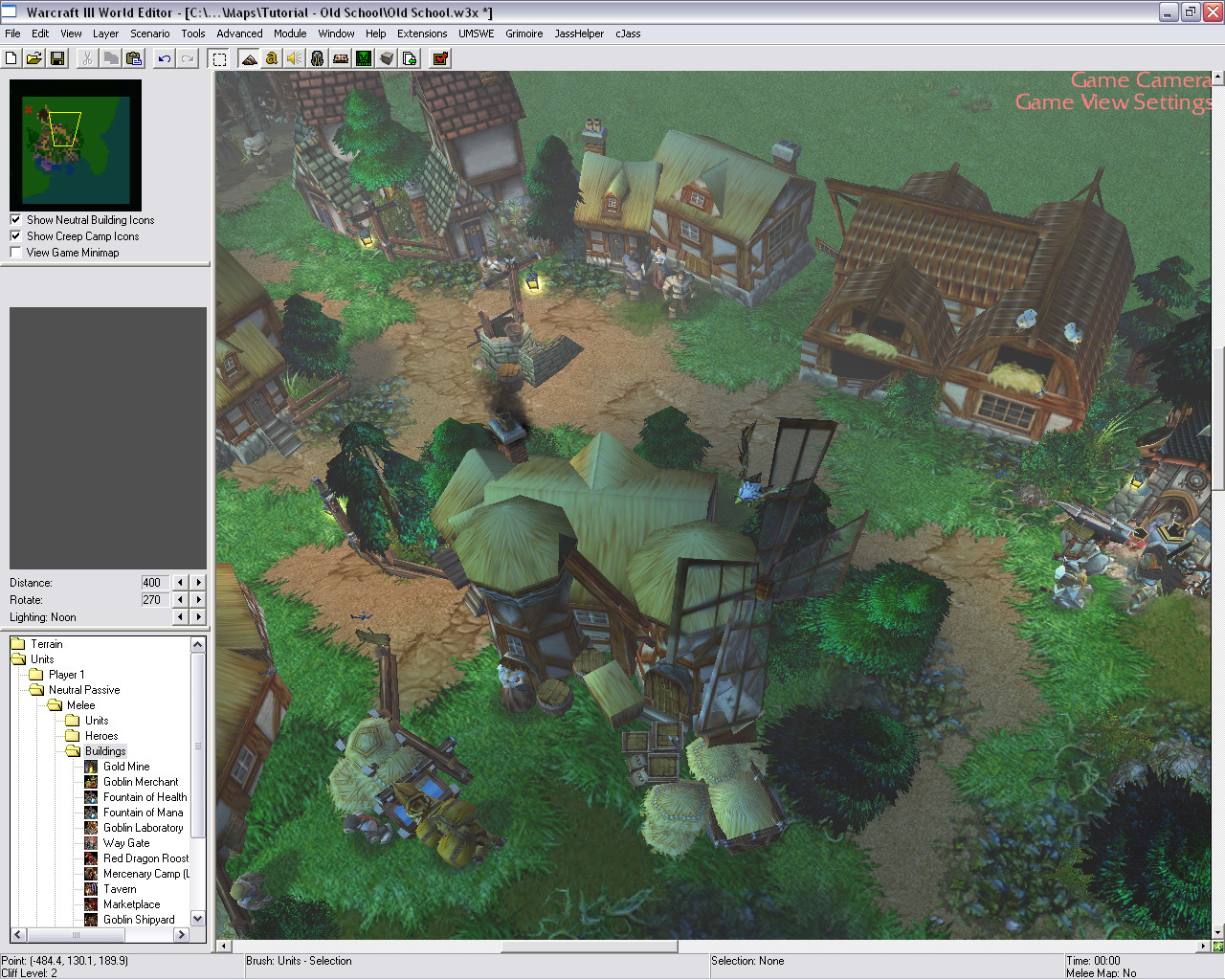Uncheck Show Neutral Building Icons

coord(15,220)
